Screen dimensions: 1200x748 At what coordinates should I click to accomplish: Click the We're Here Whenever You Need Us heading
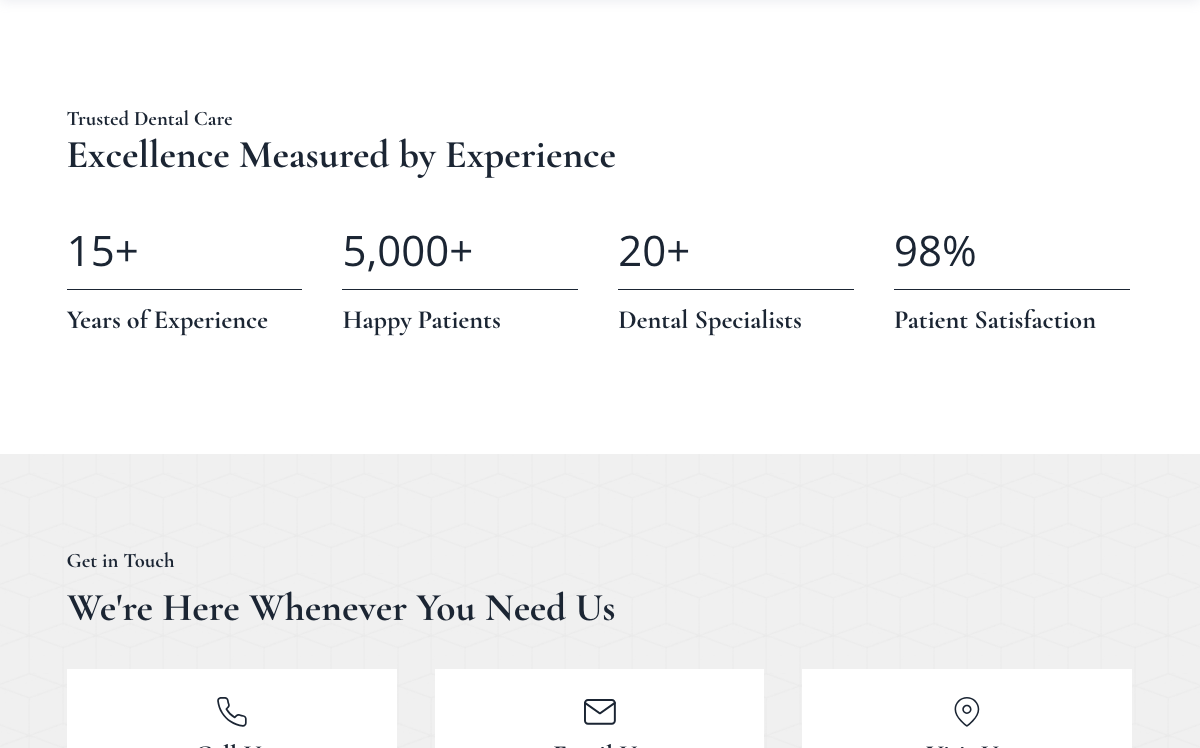point(341,608)
